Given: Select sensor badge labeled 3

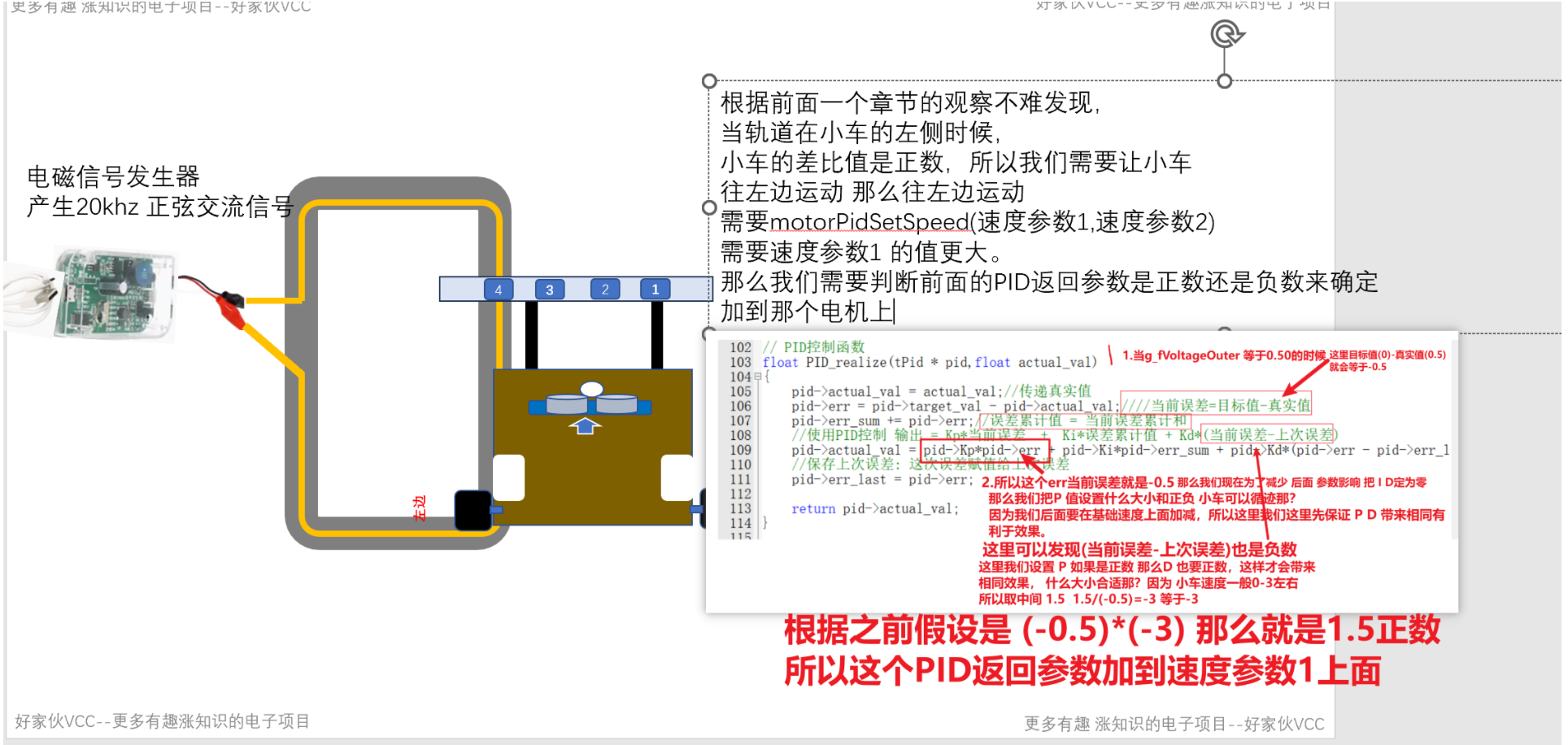Looking at the screenshot, I should tap(550, 289).
